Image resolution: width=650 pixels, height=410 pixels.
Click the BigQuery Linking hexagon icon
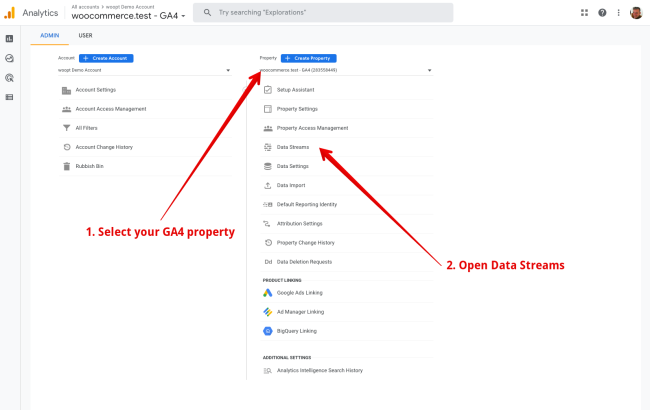pyautogui.click(x=268, y=331)
